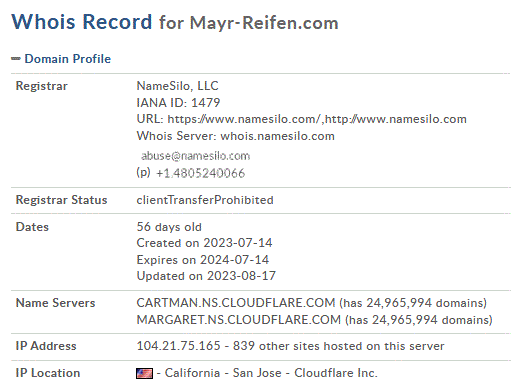This screenshot has width=512, height=385.
Task: Click the registrar URL https://www.namesilo.com
Action: [244, 119]
